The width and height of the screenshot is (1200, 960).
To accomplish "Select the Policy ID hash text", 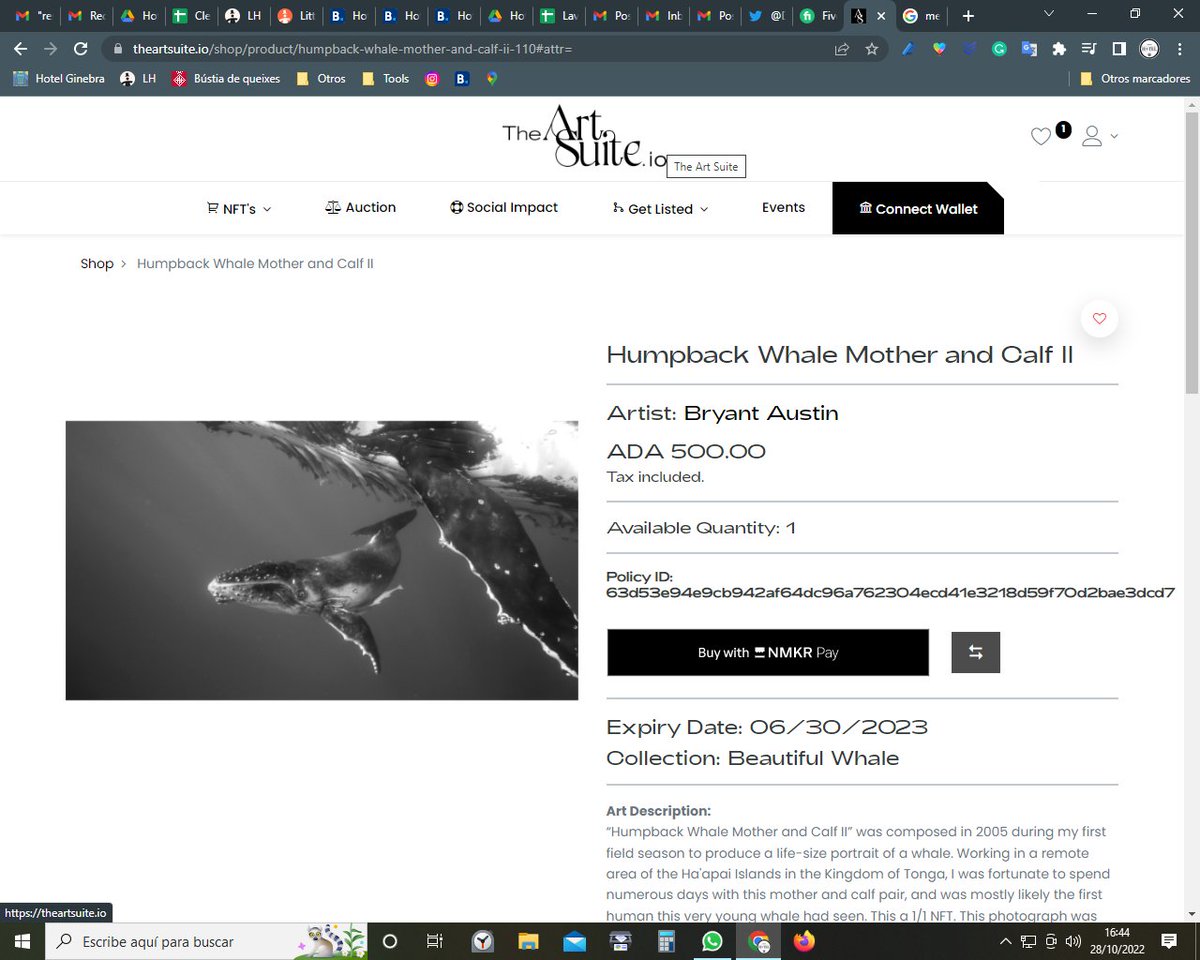I will pyautogui.click(x=890, y=593).
